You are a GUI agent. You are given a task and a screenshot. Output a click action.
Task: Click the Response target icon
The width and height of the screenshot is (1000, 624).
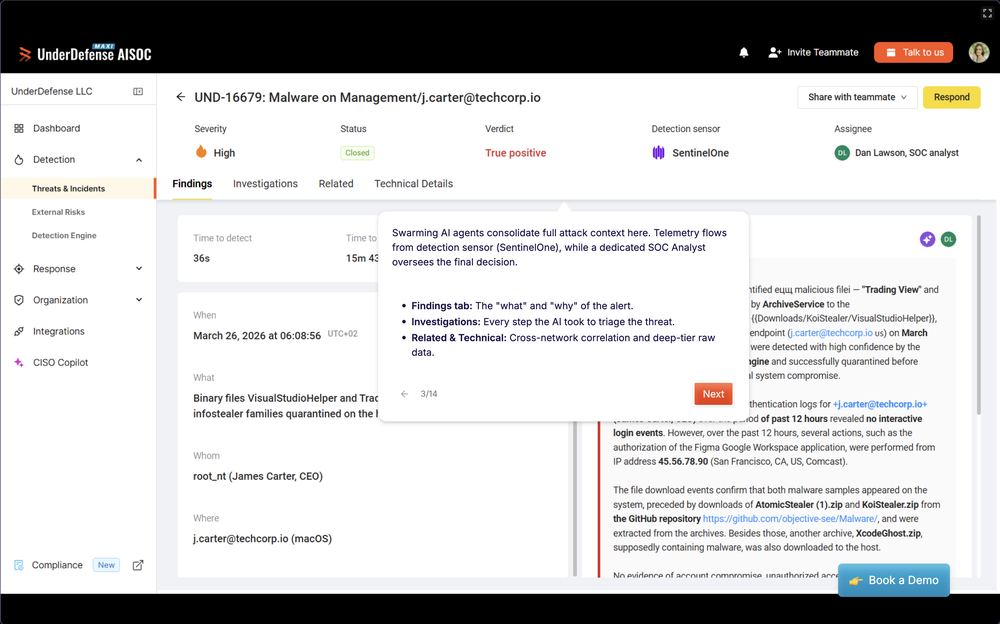[18, 269]
